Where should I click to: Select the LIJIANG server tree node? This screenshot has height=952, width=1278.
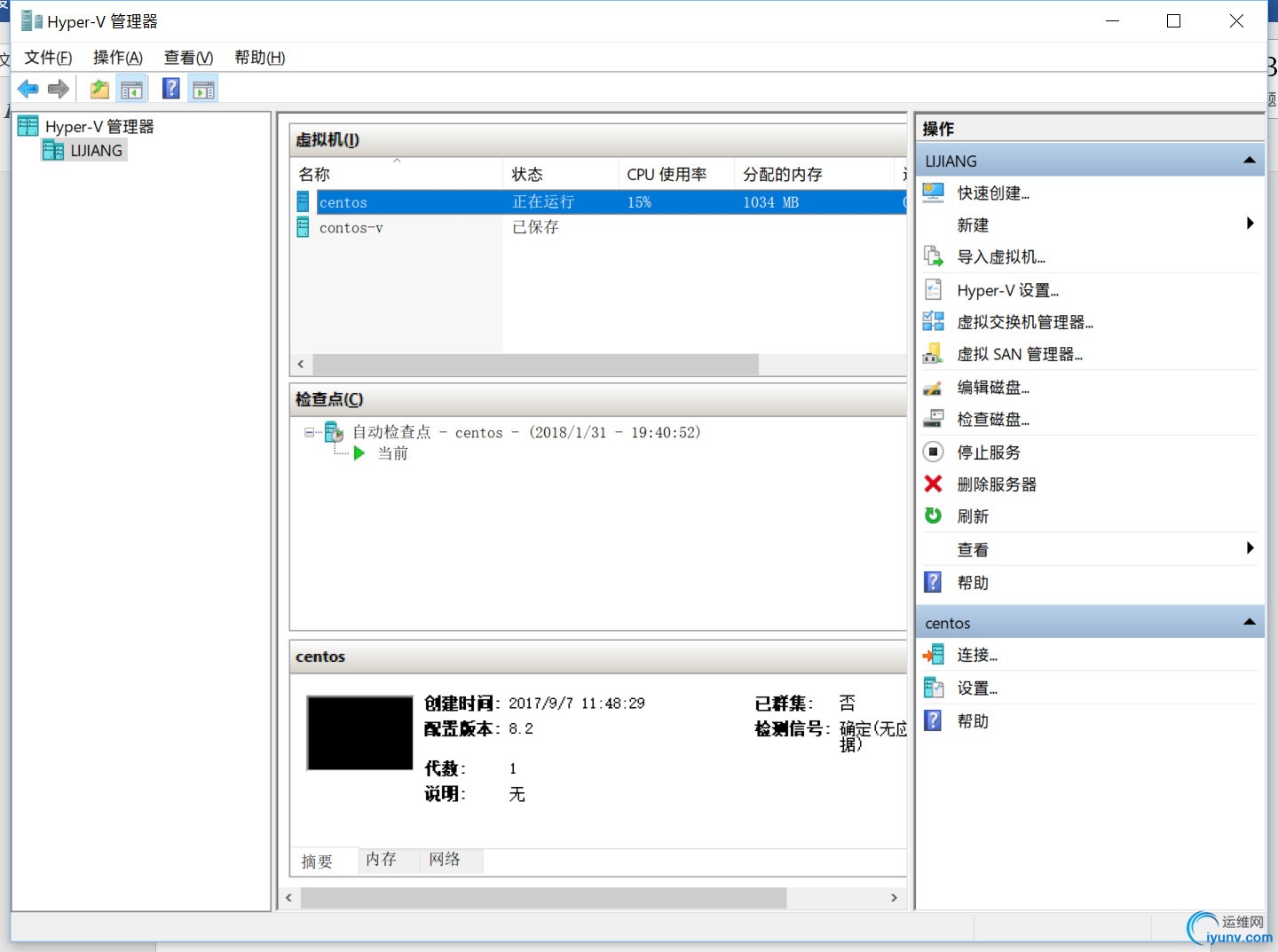[96, 151]
